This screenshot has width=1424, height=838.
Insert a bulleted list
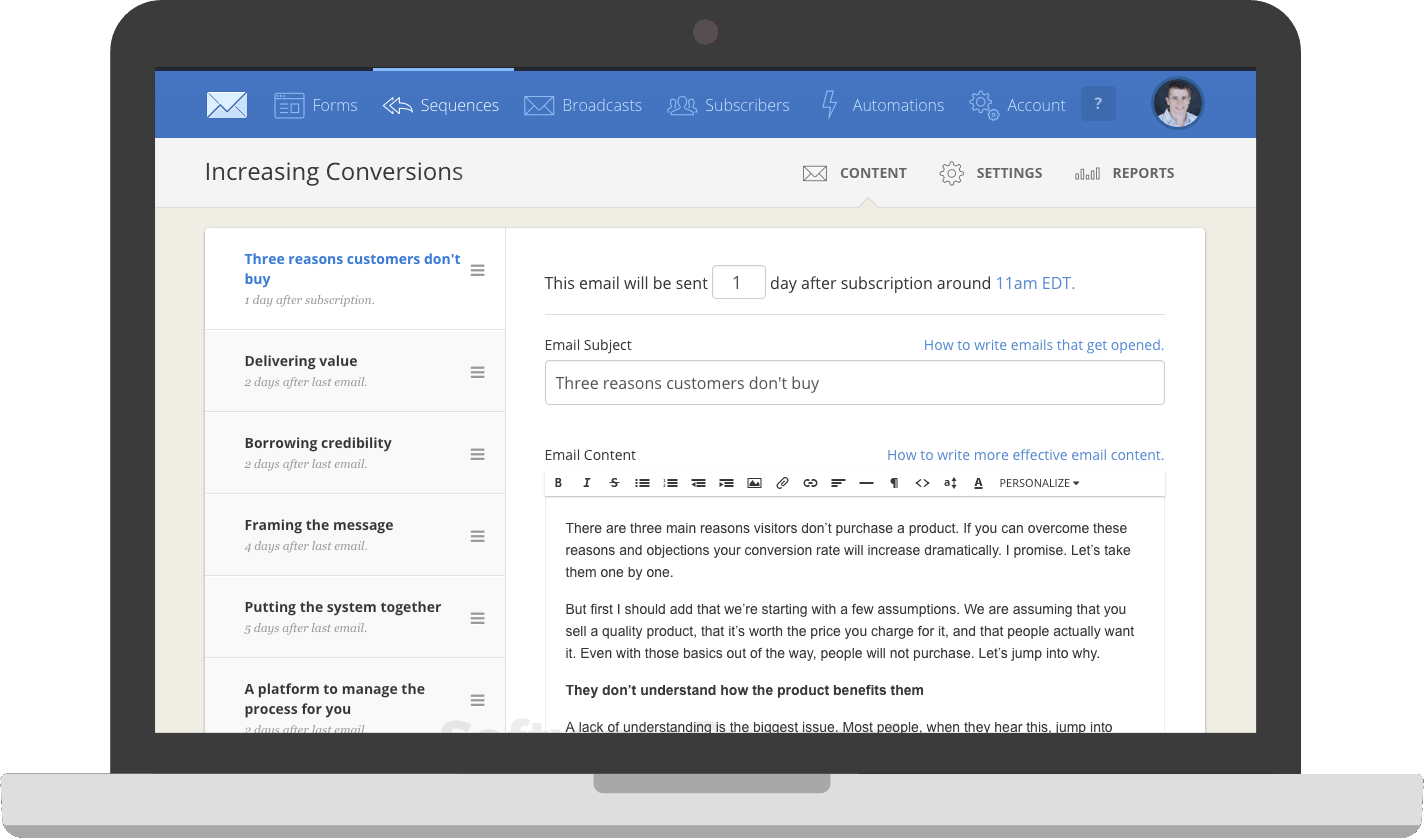[642, 483]
